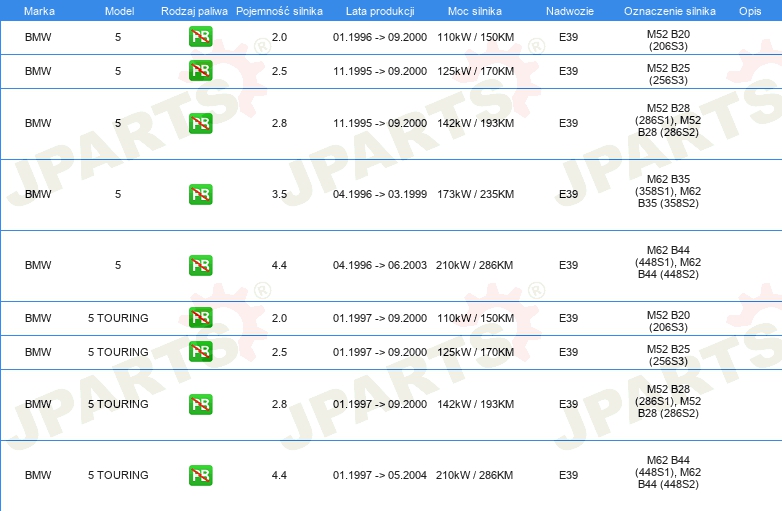The image size is (782, 511).
Task: Click engine code M52 B20 in BMW 5 row
Action: pos(668,40)
